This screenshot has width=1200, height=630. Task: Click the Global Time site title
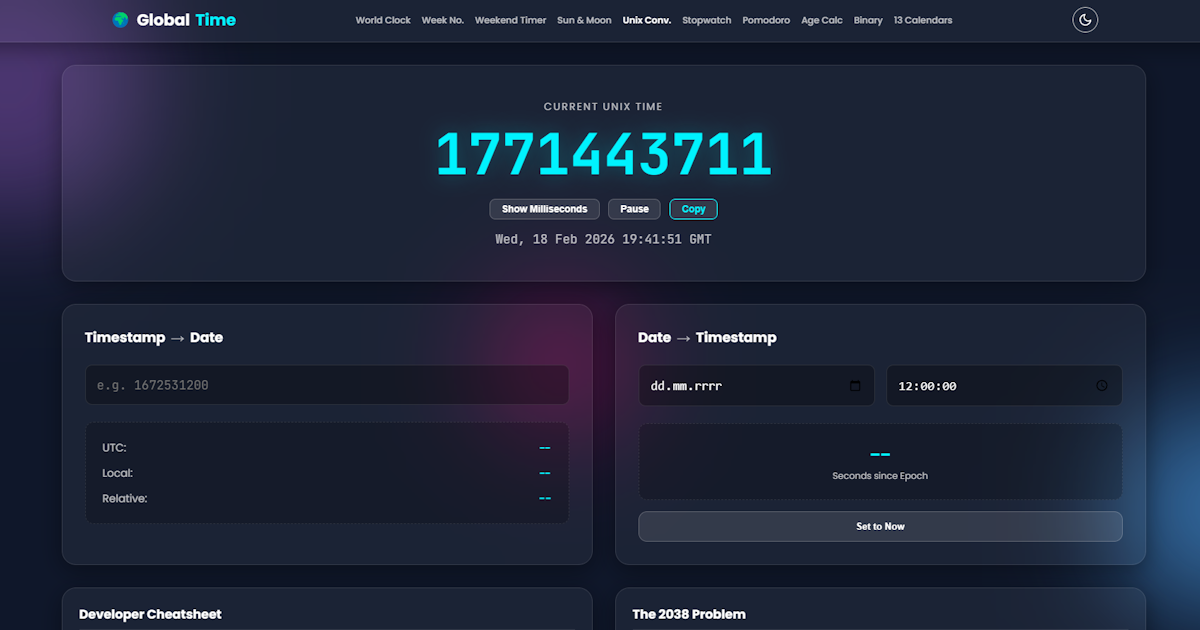pos(186,20)
